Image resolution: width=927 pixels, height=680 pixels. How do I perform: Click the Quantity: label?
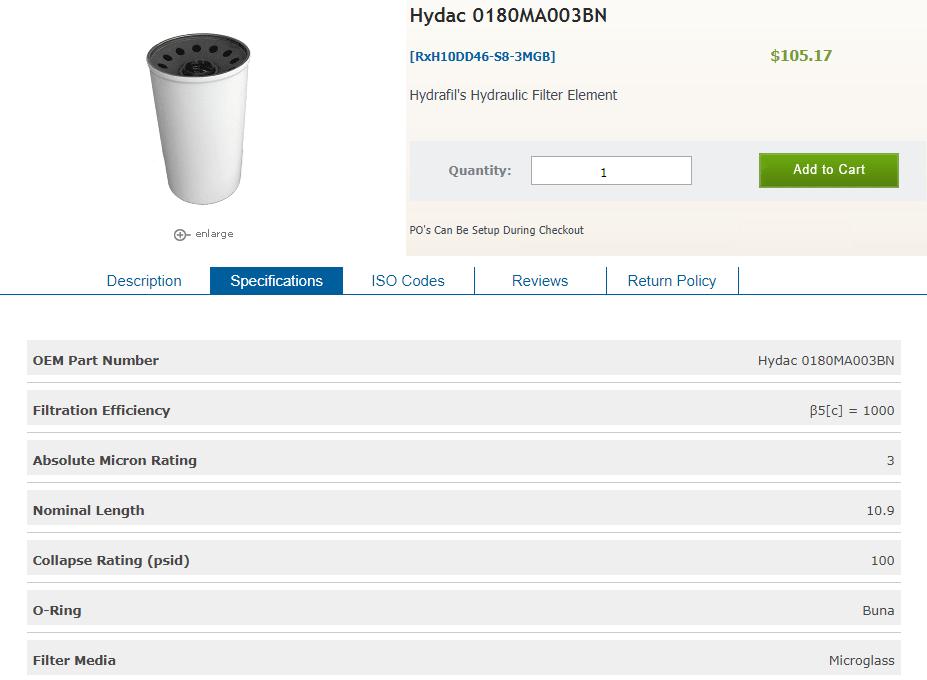pyautogui.click(x=479, y=171)
